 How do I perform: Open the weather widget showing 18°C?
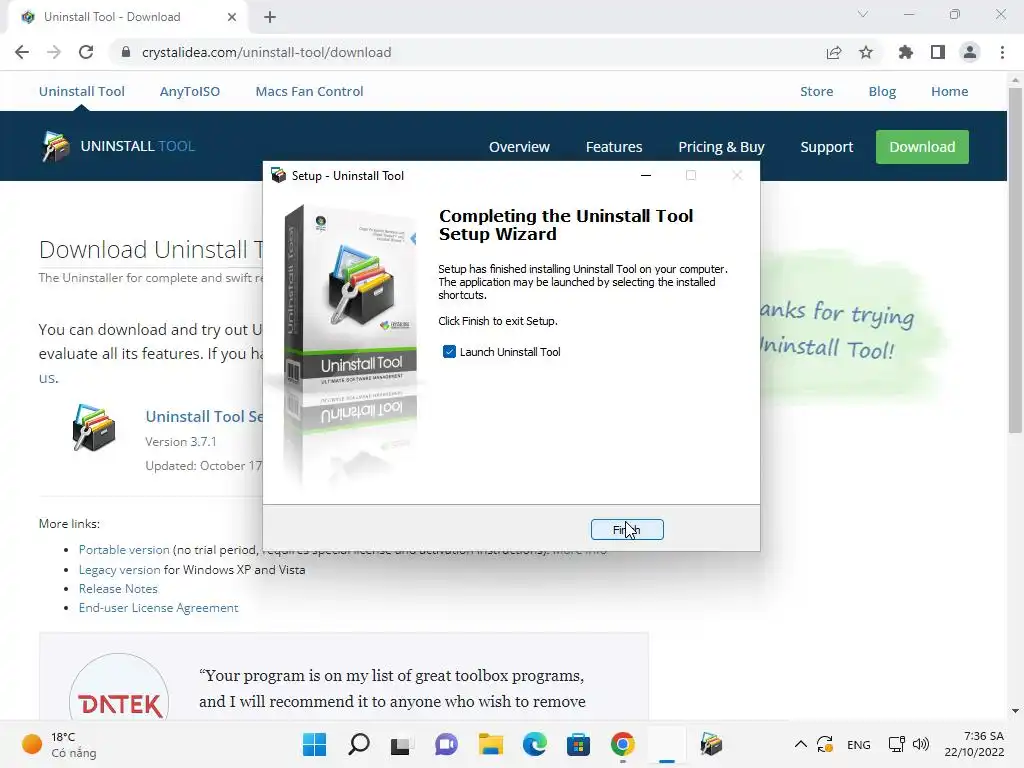(x=59, y=744)
